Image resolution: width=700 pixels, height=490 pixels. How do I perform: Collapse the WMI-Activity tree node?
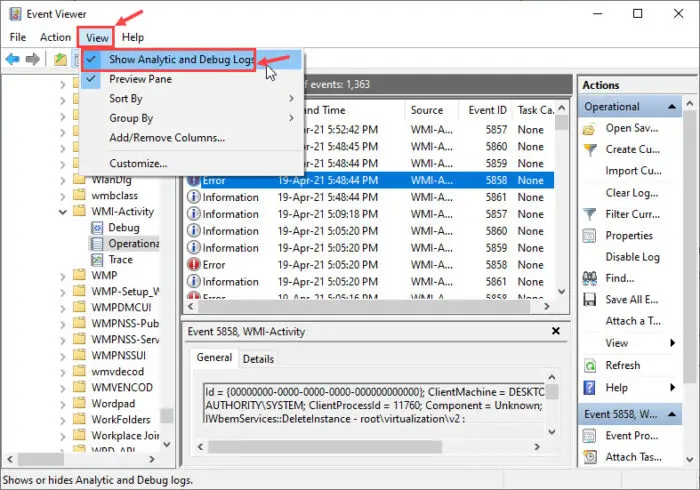click(63, 212)
